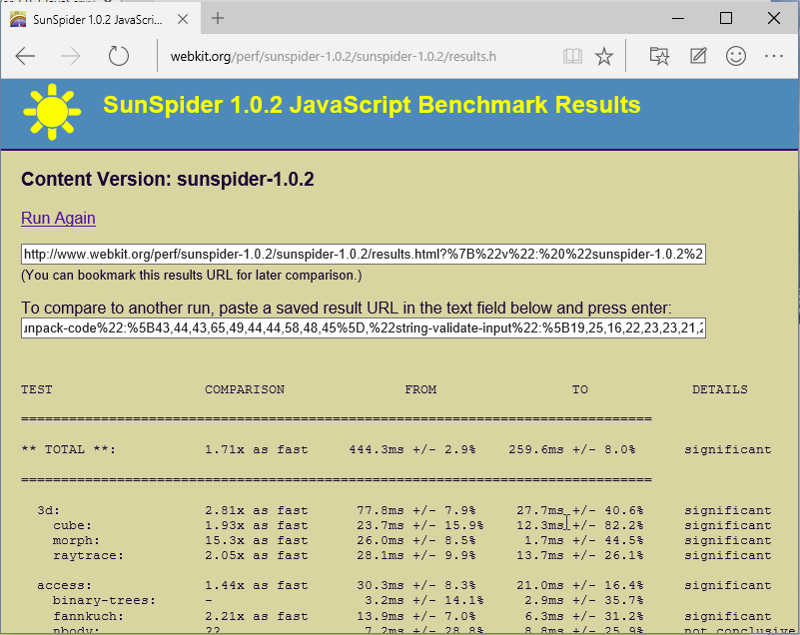Maximize the browser window
Screen dimensions: 800x635
tap(726, 18)
